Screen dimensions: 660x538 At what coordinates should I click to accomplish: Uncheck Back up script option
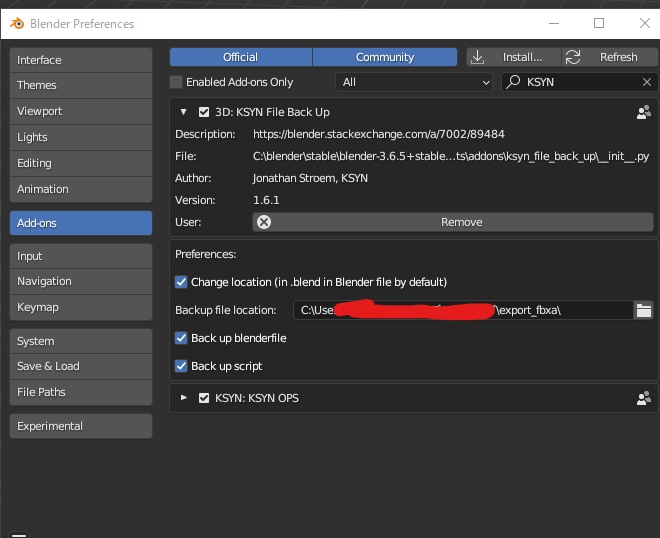(181, 366)
